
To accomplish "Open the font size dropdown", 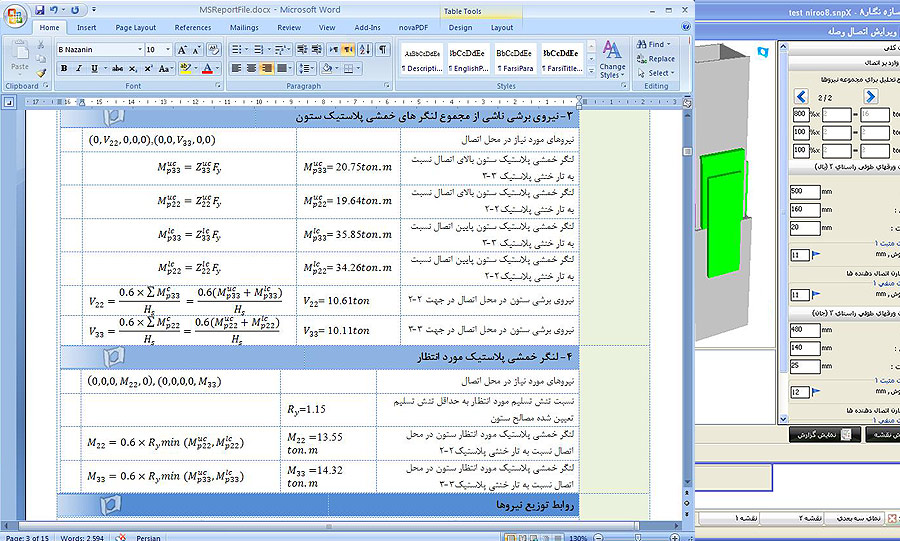I will click(159, 49).
